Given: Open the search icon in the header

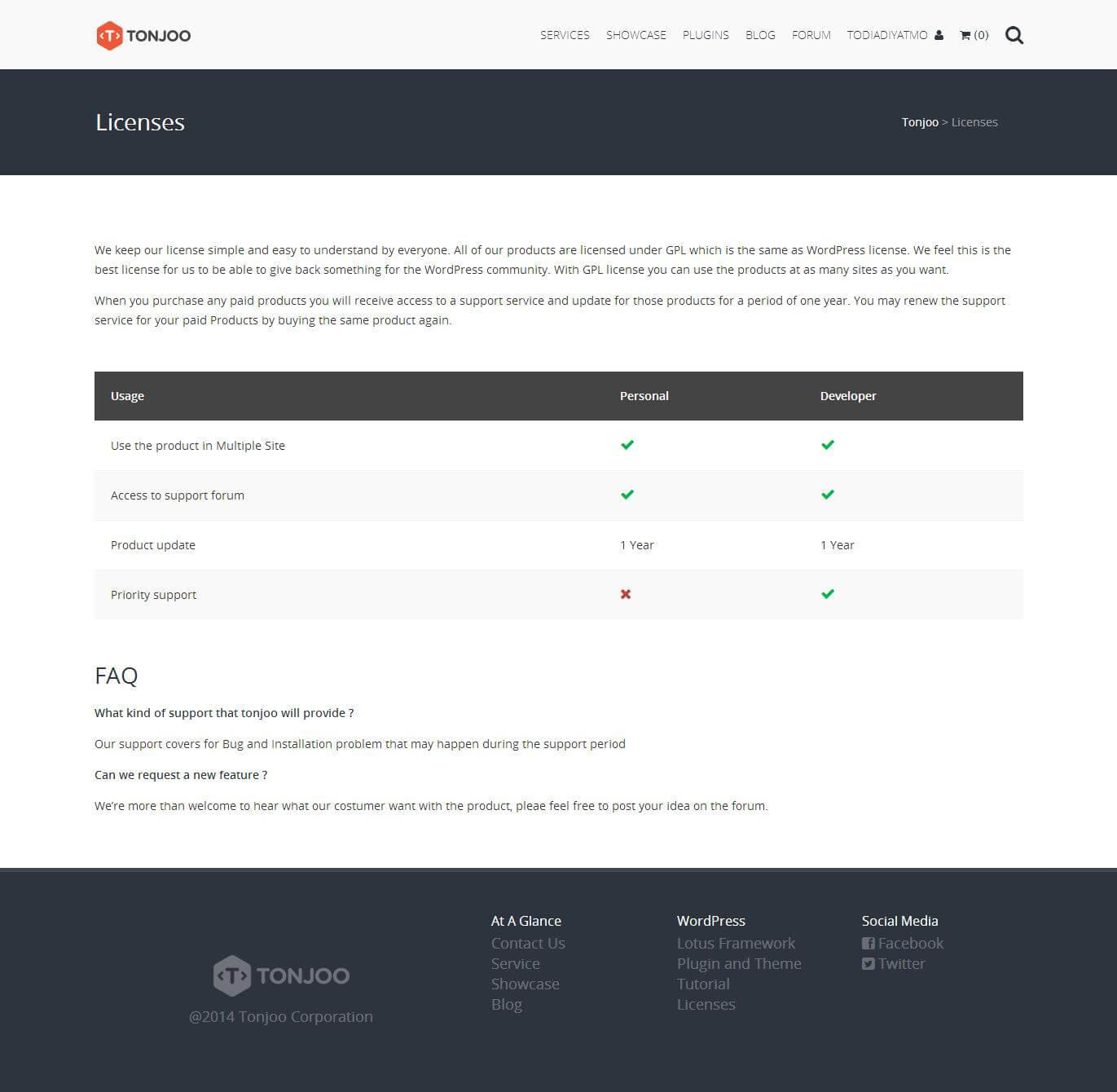Looking at the screenshot, I should click(1014, 35).
